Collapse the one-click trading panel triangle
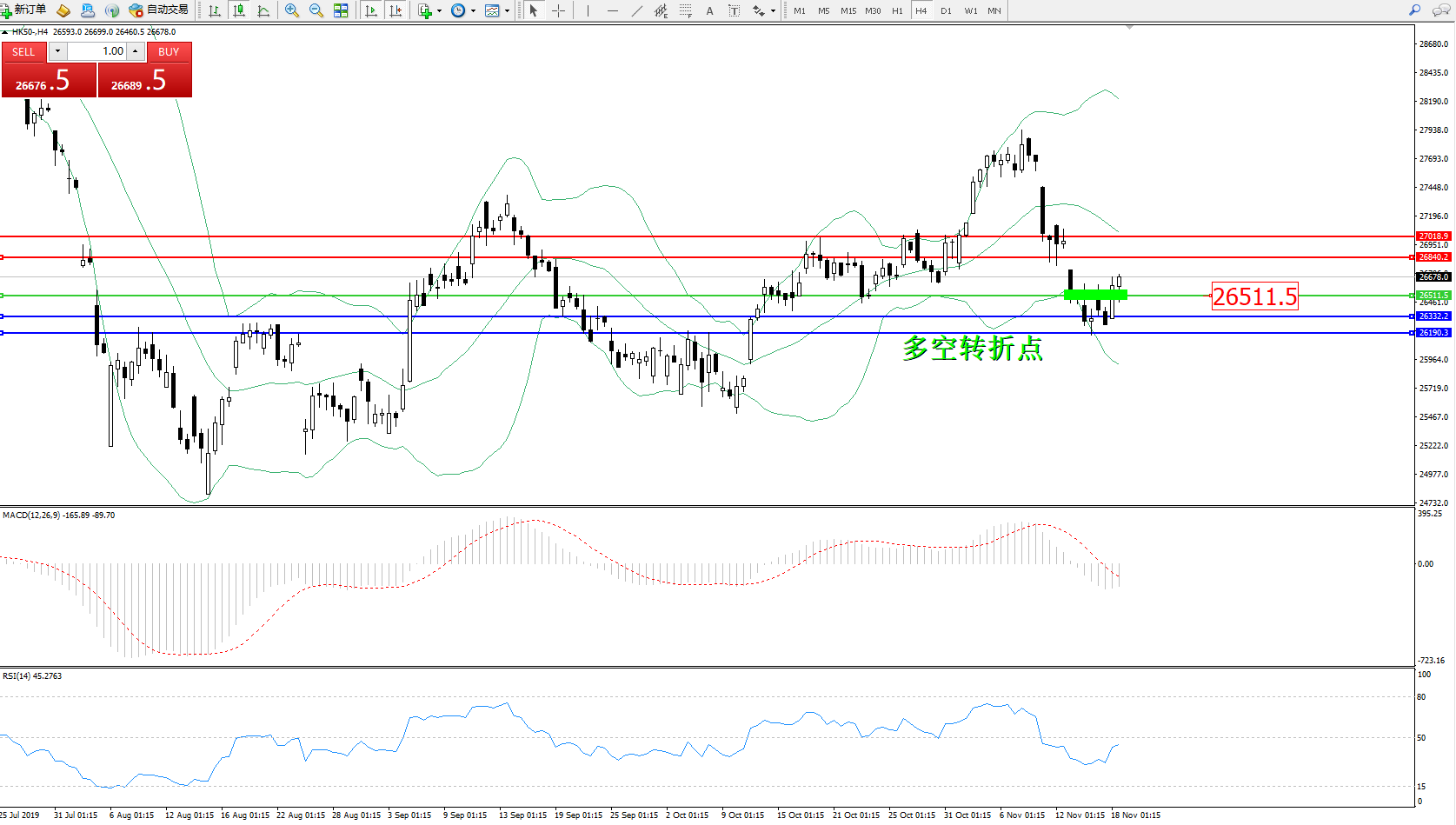The width and height of the screenshot is (1456, 825). click(x=5, y=32)
